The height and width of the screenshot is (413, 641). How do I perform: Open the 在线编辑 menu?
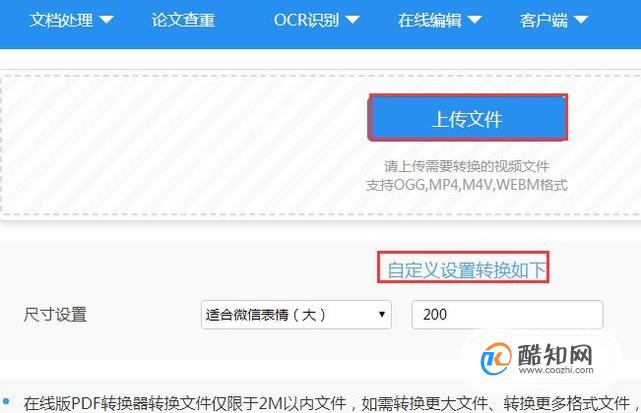click(x=430, y=20)
